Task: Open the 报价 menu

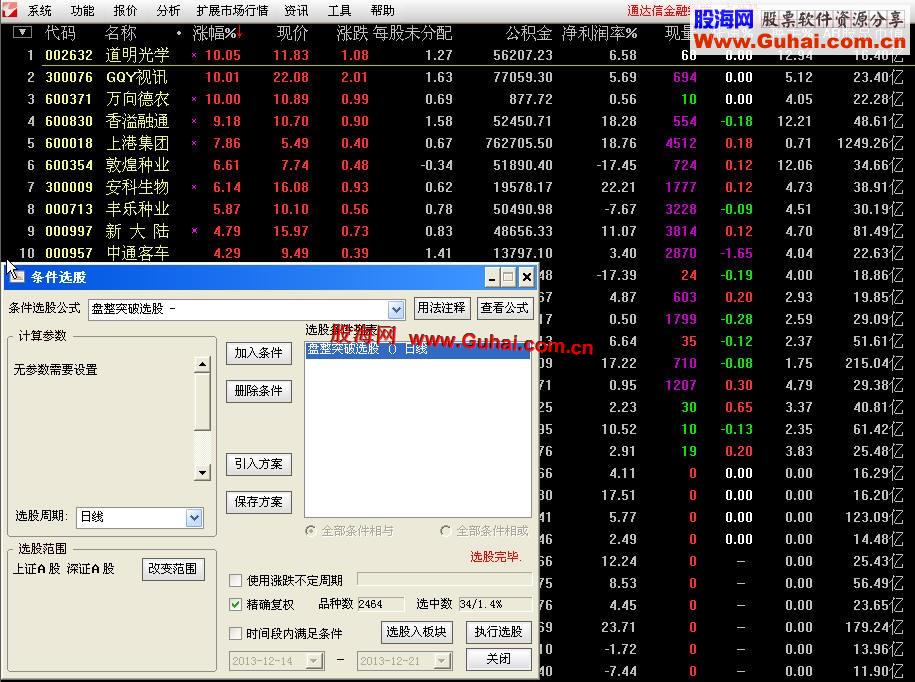Action: 125,11
